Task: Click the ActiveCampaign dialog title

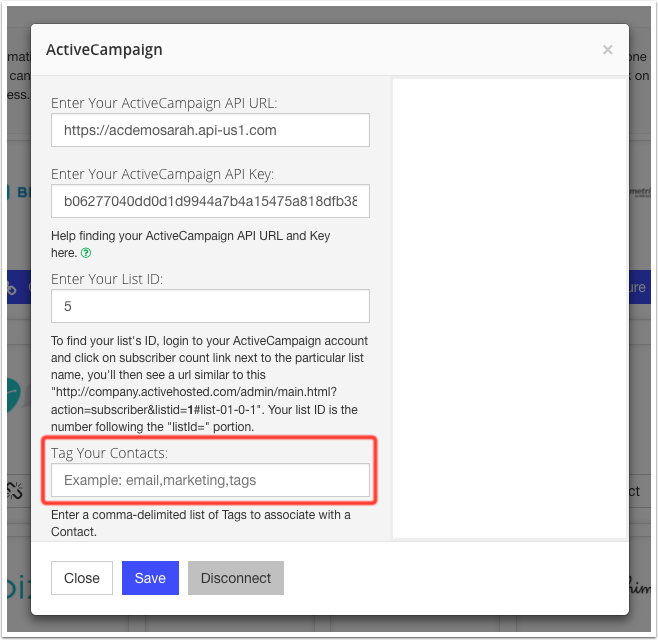Action: point(104,50)
